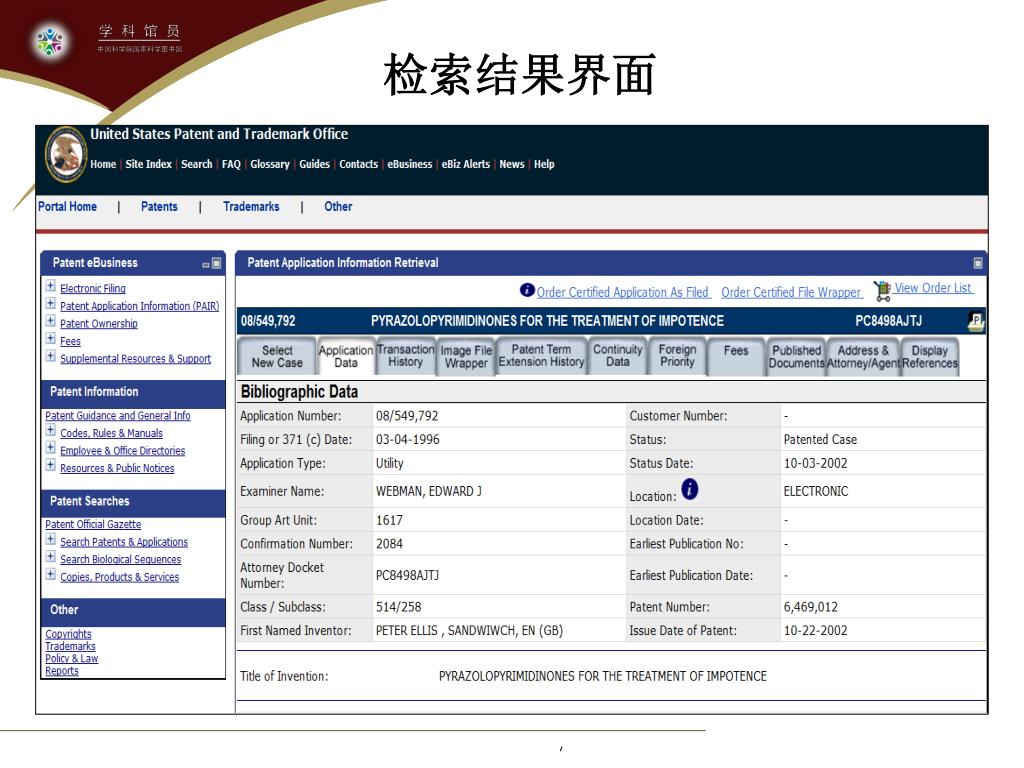Image resolution: width=1024 pixels, height=768 pixels.
Task: Click the Location info icon
Action: click(690, 488)
